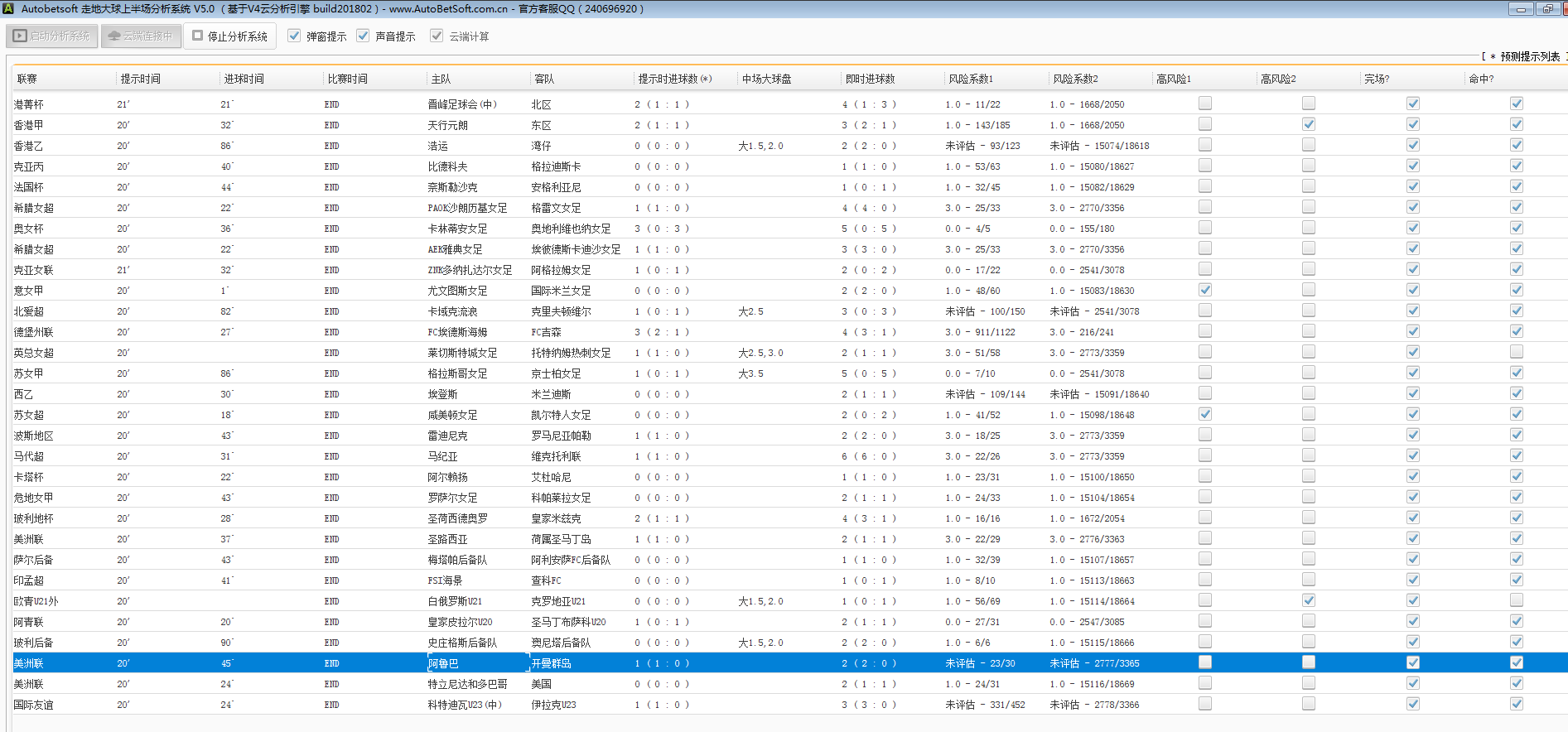This screenshot has height=732, width=1568.
Task: Toggle 完场 checkbox in the 港菁杯 row
Action: [1413, 104]
